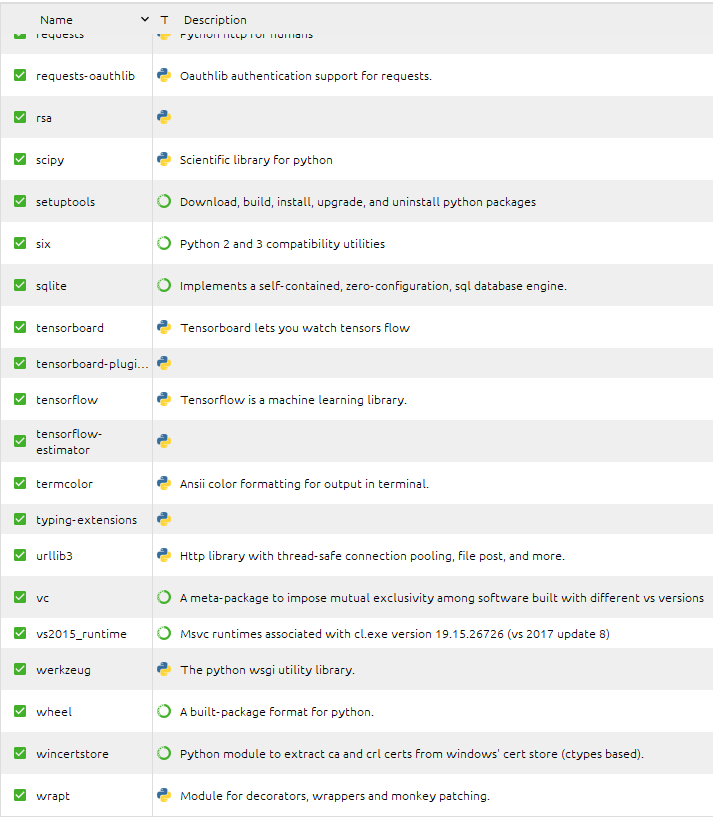Uncheck the sqlite package checkbox
This screenshot has height=817, width=713.
[x=20, y=286]
